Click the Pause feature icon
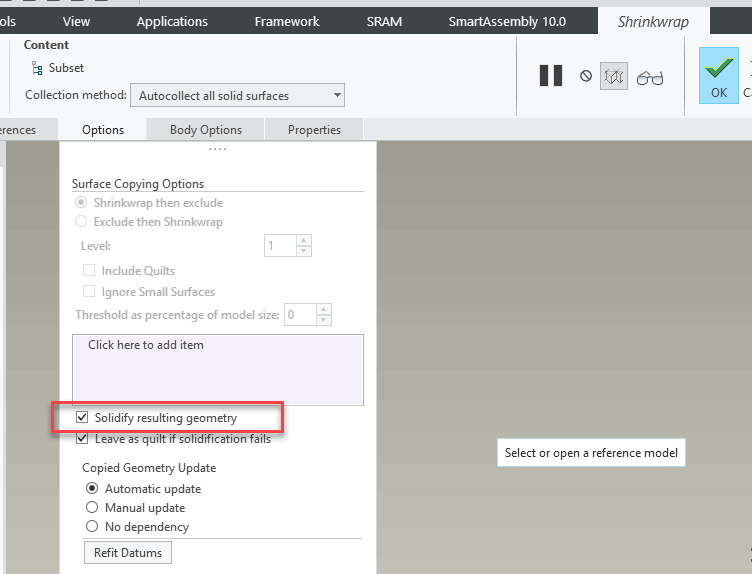 (551, 76)
